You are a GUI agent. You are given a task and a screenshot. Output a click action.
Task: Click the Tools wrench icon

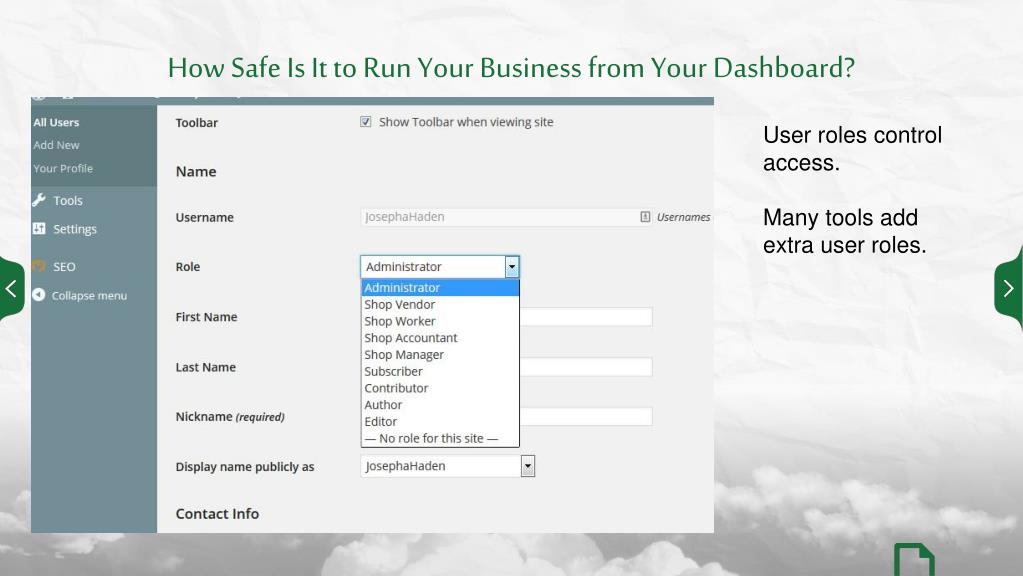pos(39,200)
